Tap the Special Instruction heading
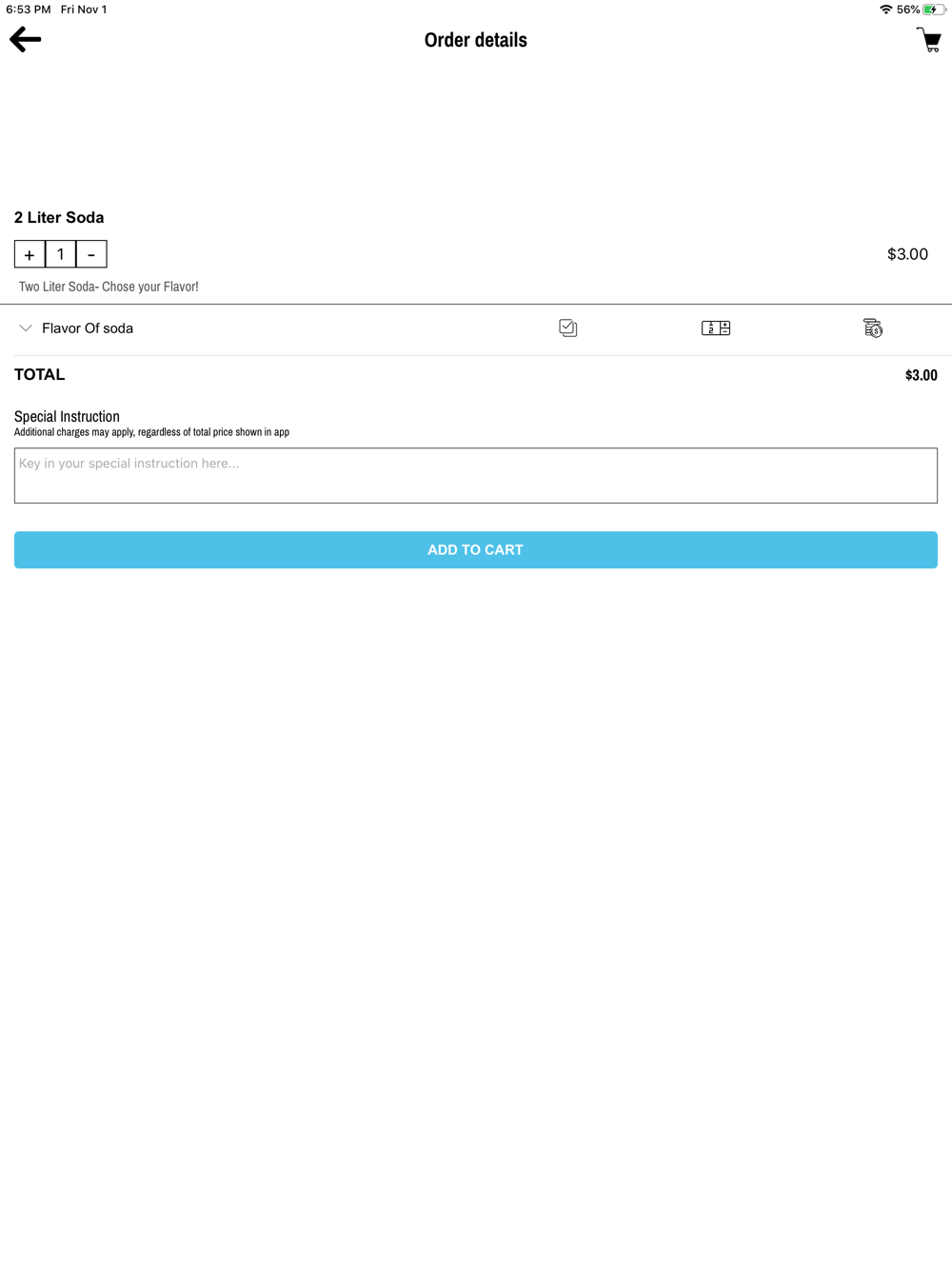The width and height of the screenshot is (952, 1270). 67,417
